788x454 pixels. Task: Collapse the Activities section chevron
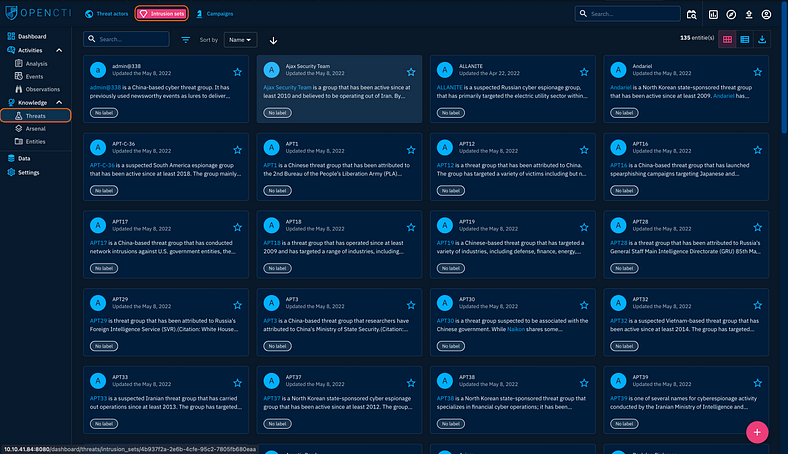pos(59,50)
